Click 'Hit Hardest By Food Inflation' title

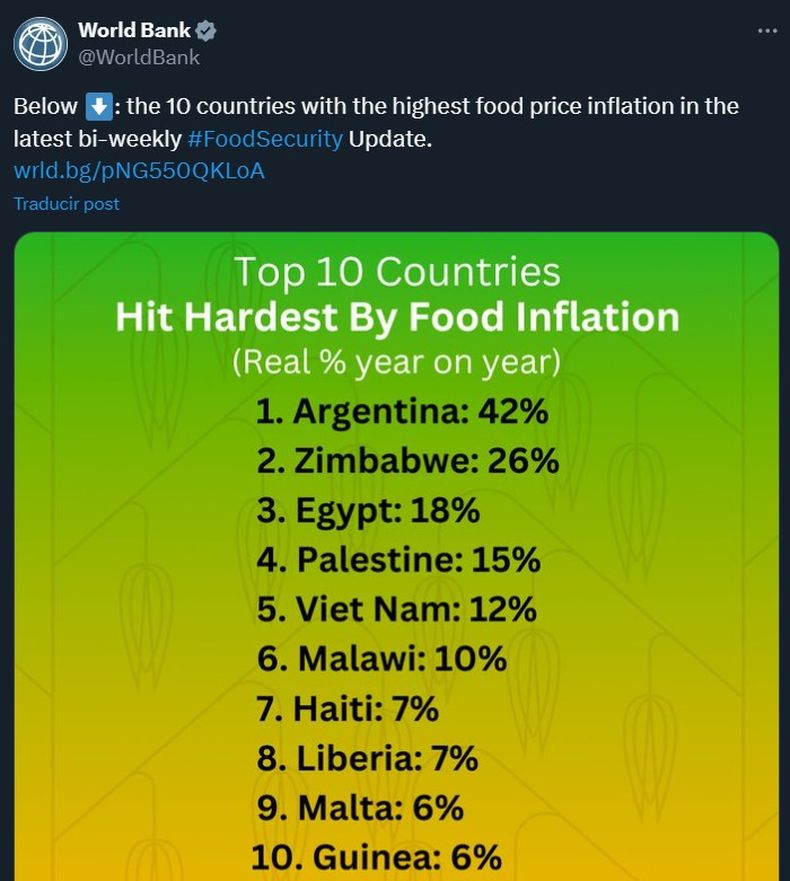[x=397, y=317]
